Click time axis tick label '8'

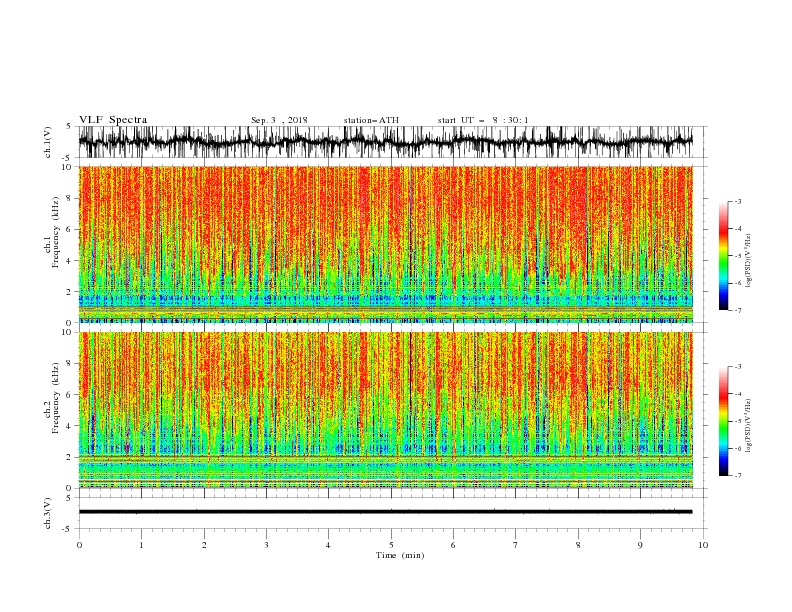pos(578,545)
